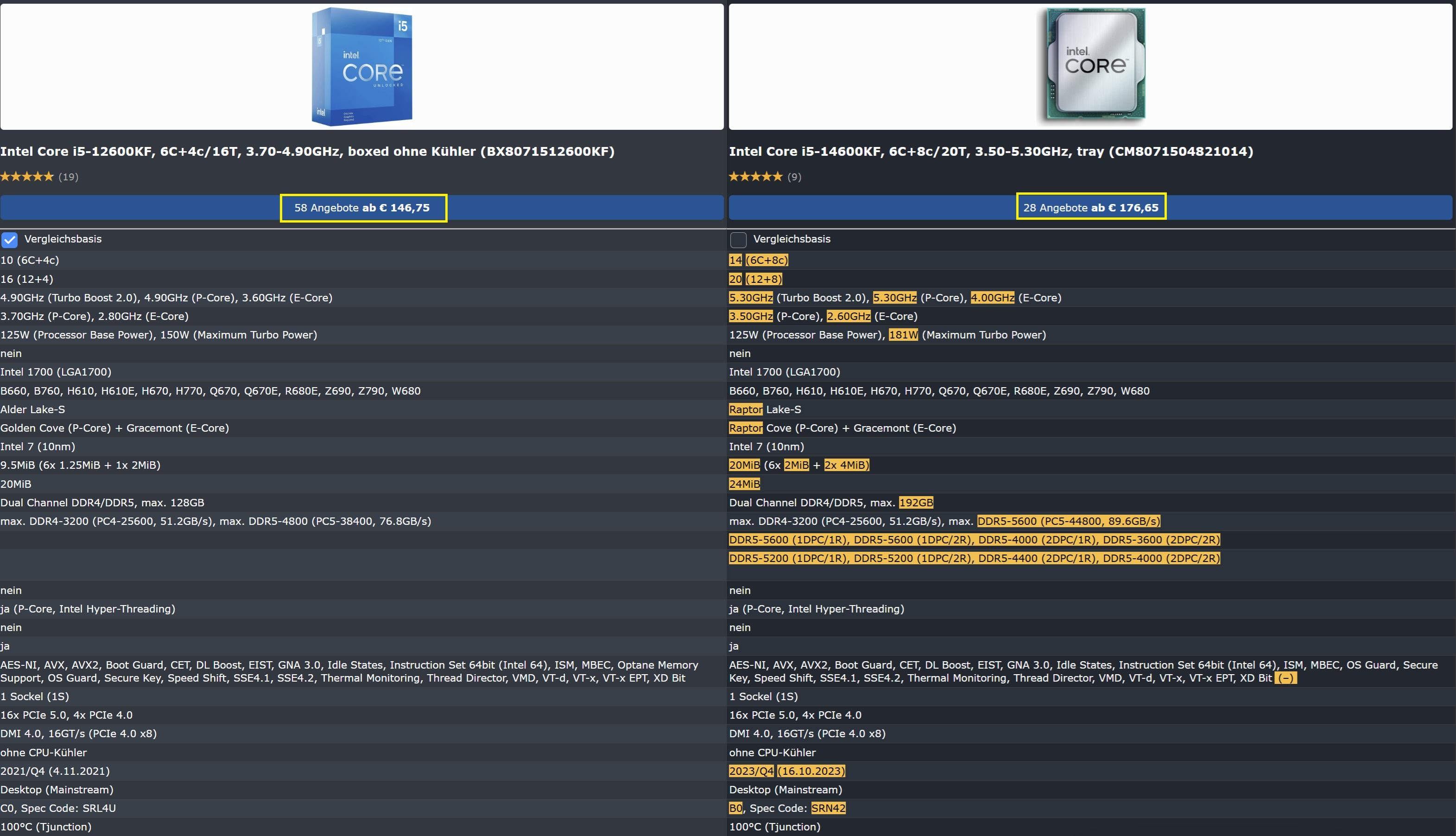Enable the Vergleichsbasis checkbox for the i5-14600KF
The width and height of the screenshot is (1456, 836).
coord(738,239)
